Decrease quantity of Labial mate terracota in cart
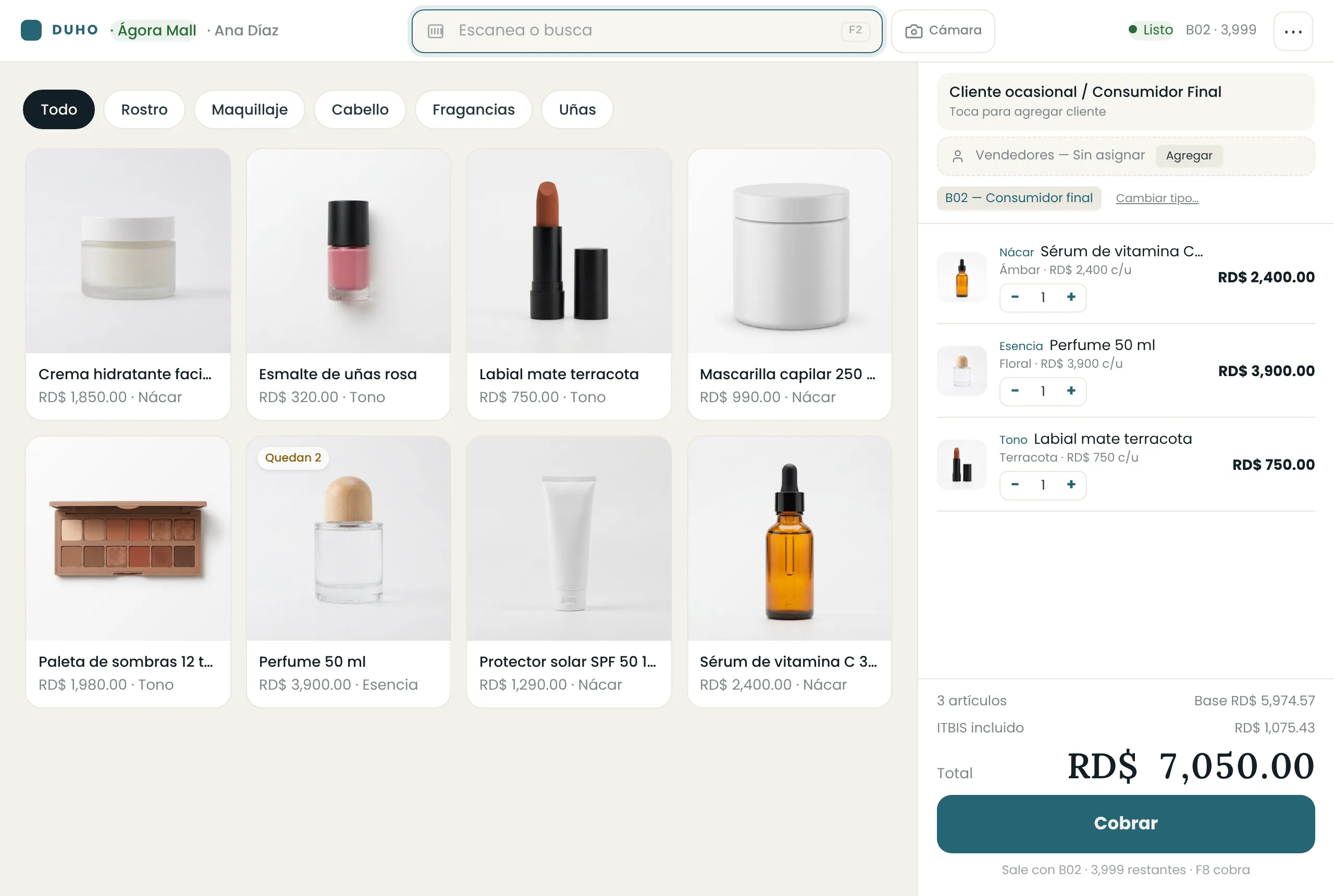The width and height of the screenshot is (1334, 896). point(1015,484)
